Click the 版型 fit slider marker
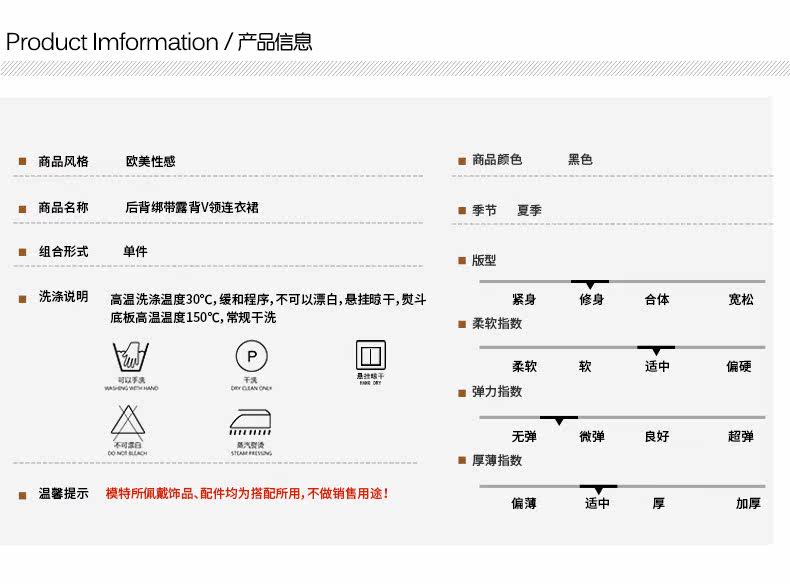The width and height of the screenshot is (790, 584). [590, 284]
